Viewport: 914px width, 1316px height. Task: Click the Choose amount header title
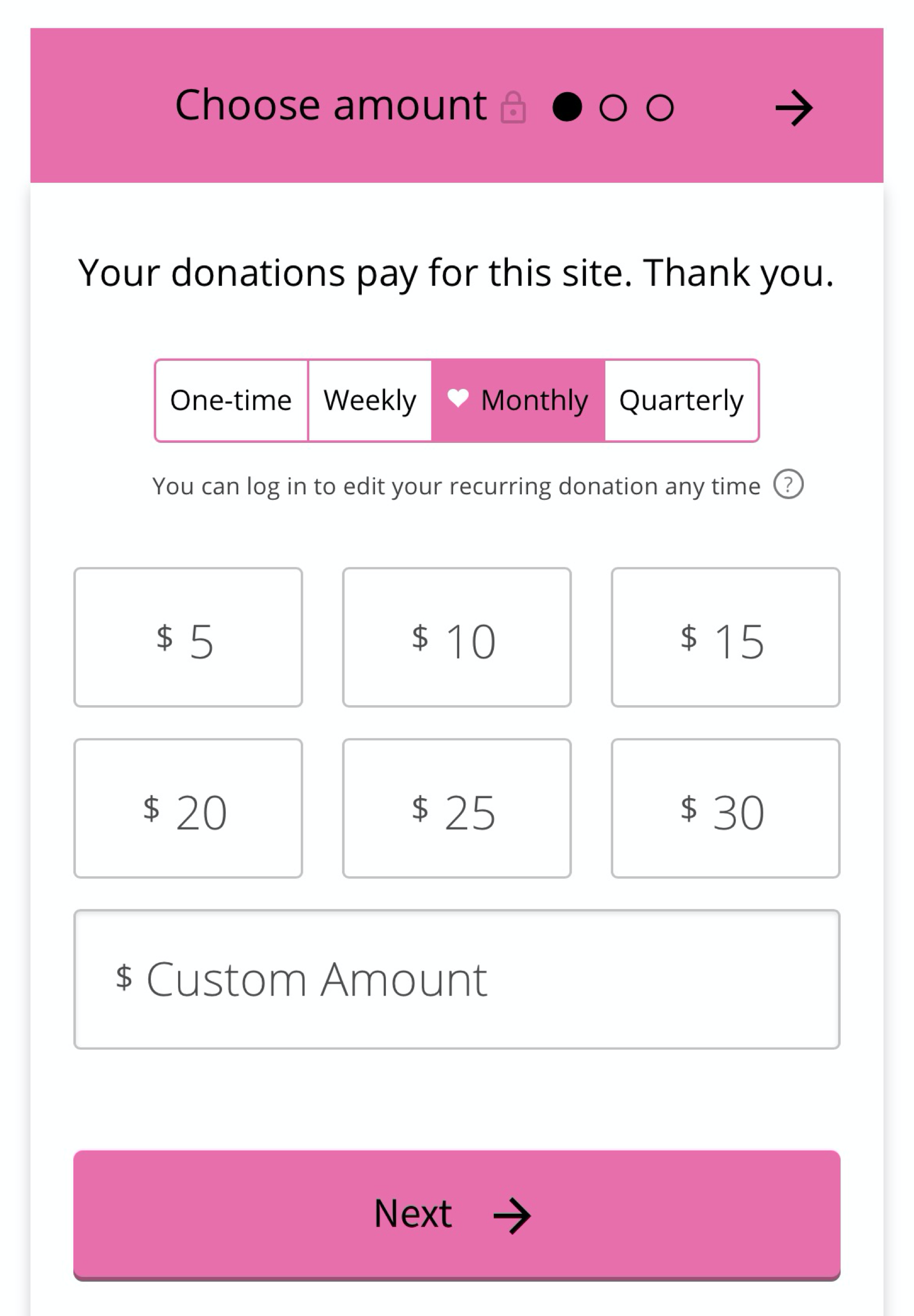329,104
